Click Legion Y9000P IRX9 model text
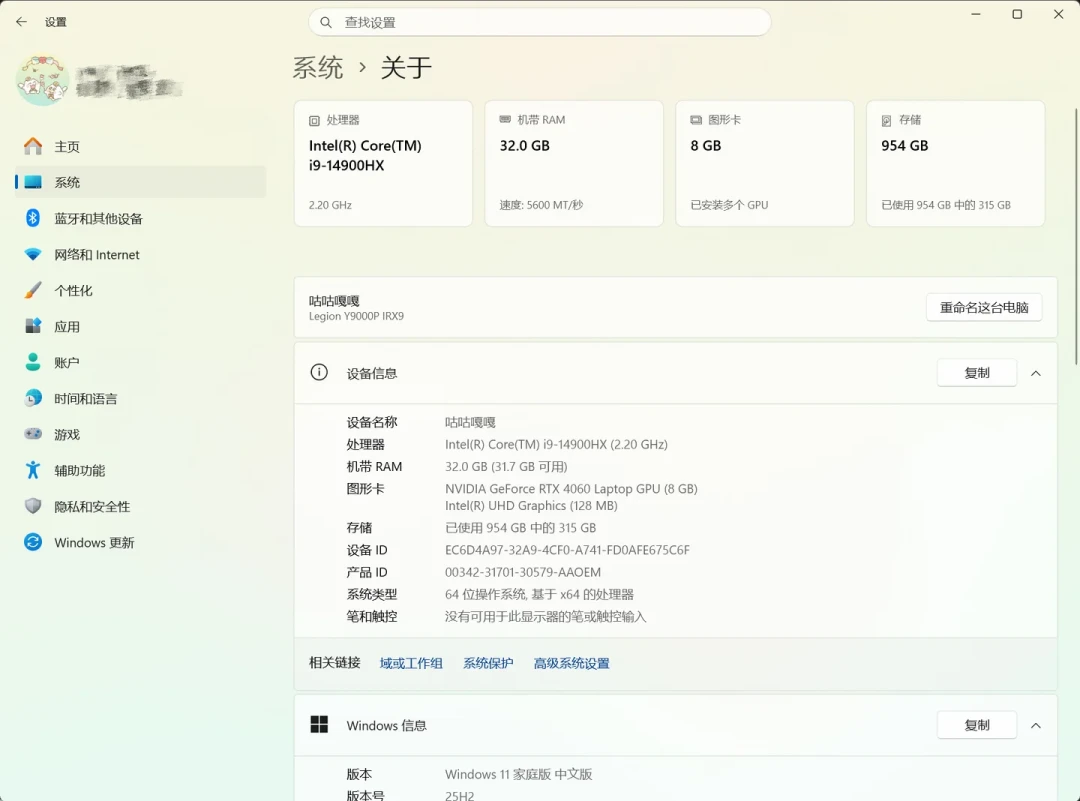The image size is (1080, 801). [x=356, y=316]
